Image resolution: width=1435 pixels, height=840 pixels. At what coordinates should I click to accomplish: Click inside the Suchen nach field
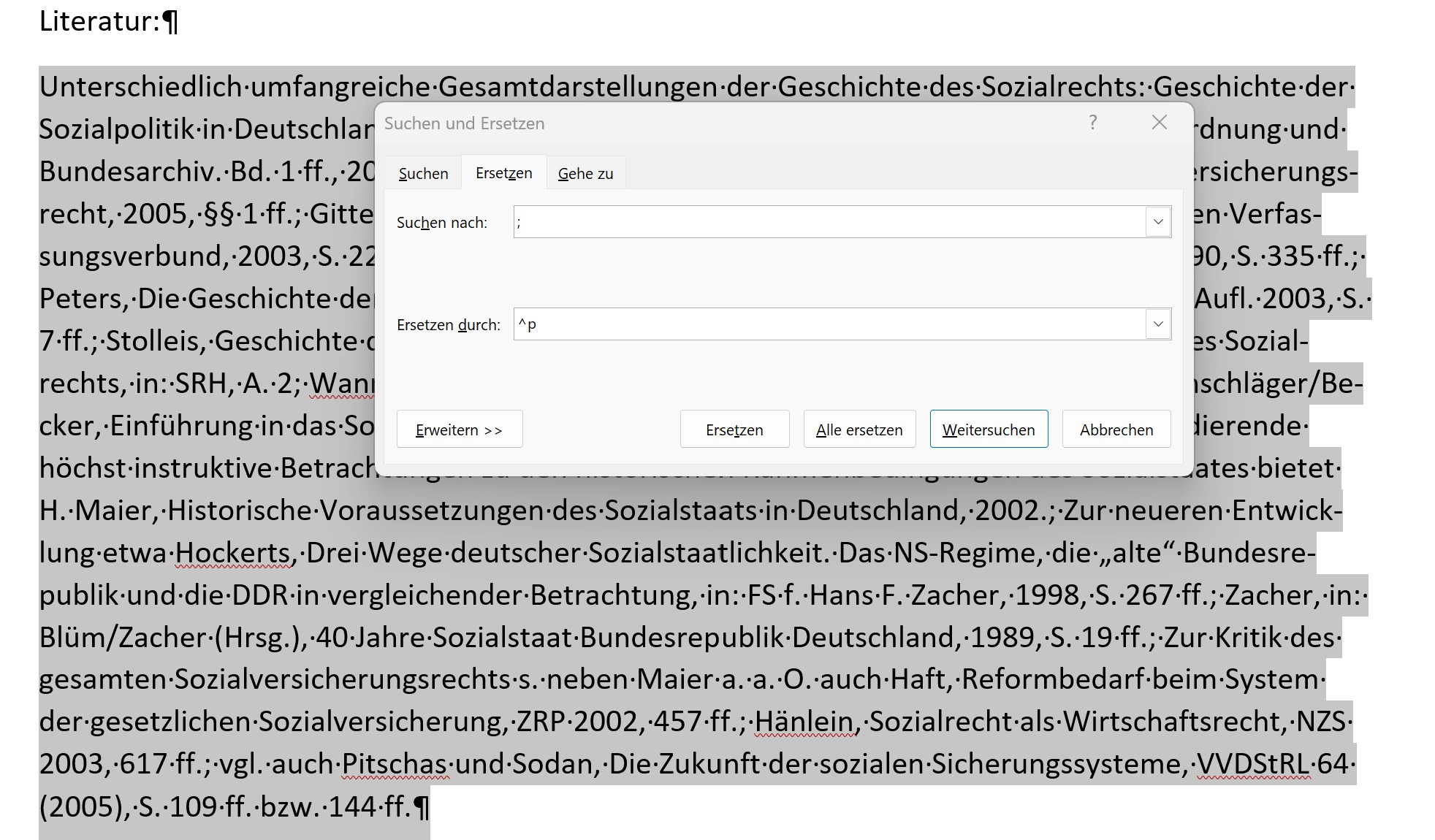[x=826, y=222]
